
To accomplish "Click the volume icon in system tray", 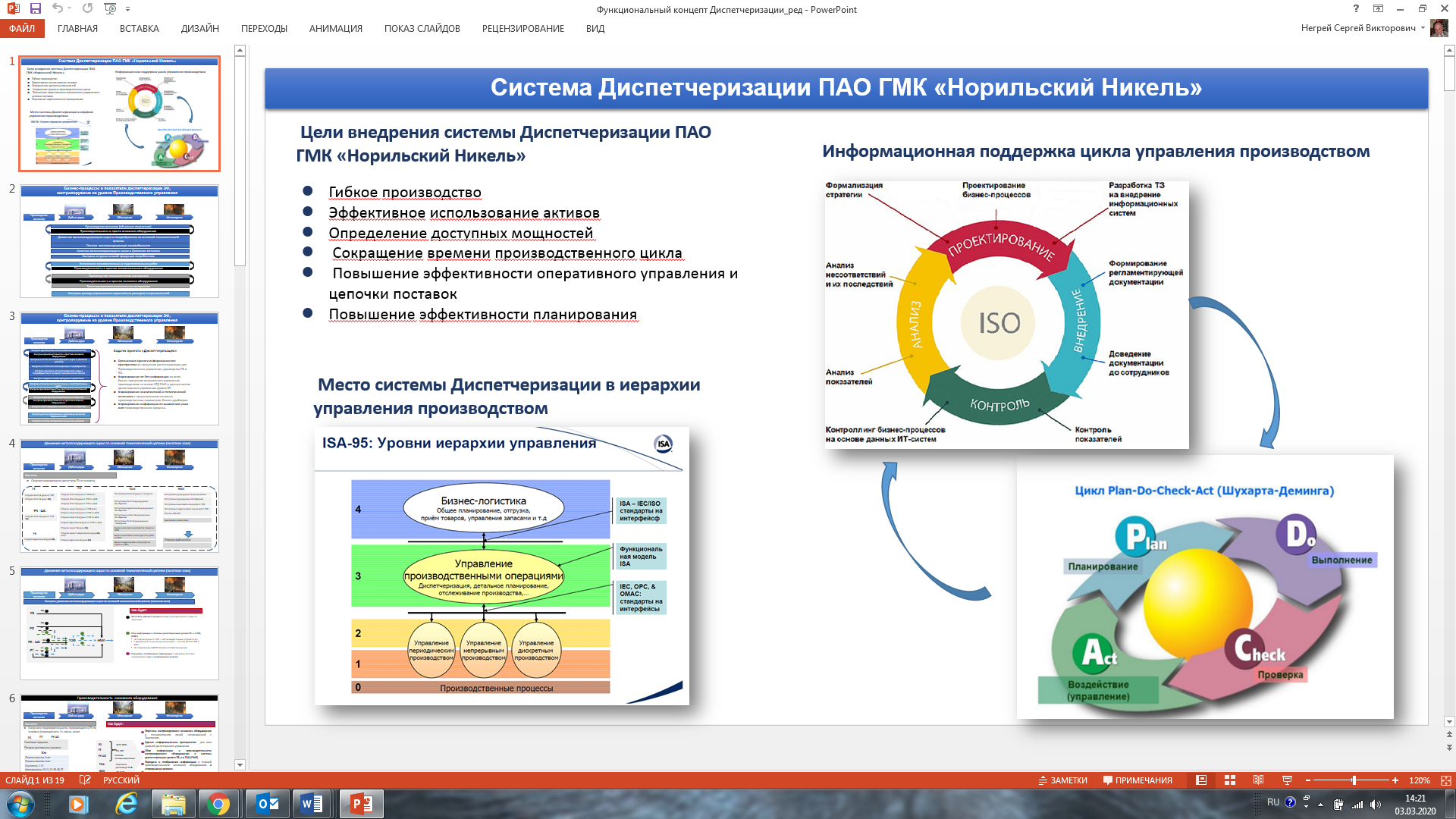I will pos(1376,805).
